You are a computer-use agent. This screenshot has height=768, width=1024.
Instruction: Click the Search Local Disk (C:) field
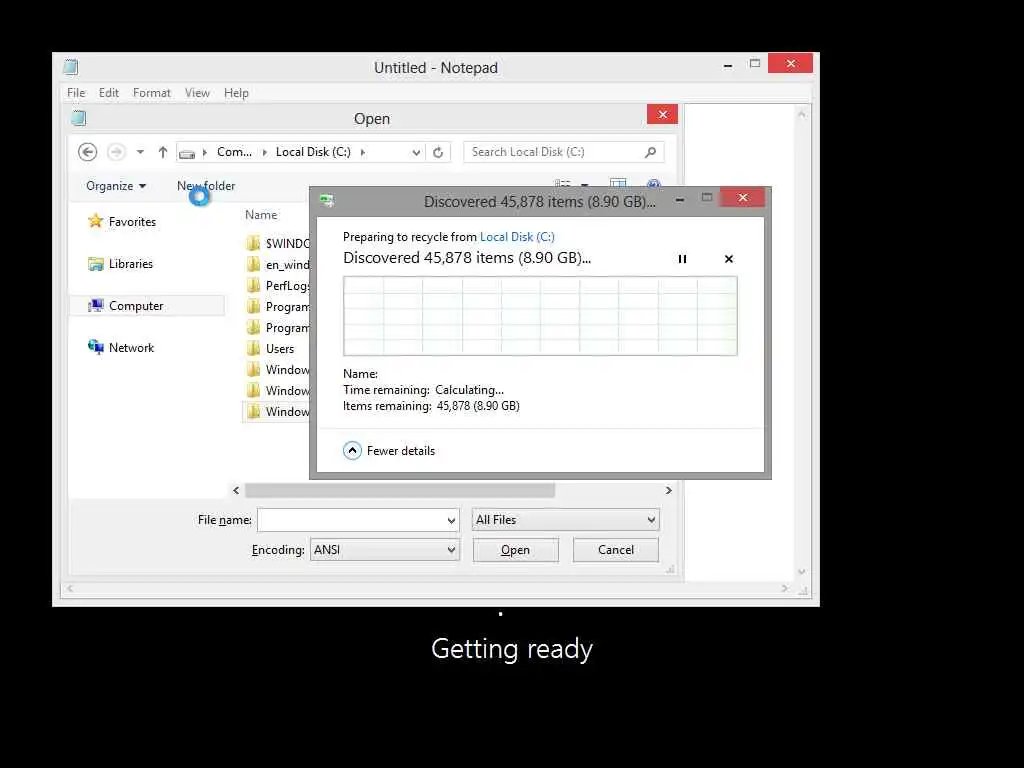[563, 152]
